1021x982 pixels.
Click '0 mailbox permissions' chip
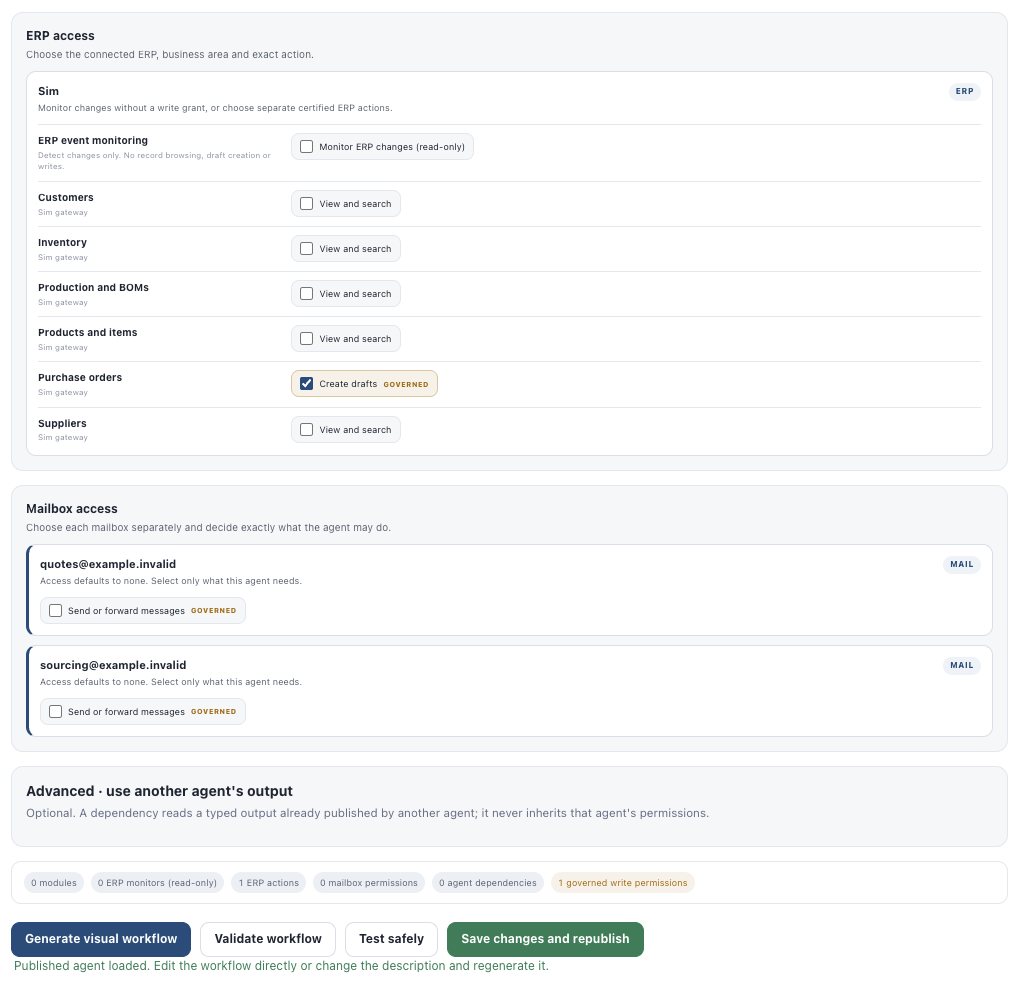[369, 883]
